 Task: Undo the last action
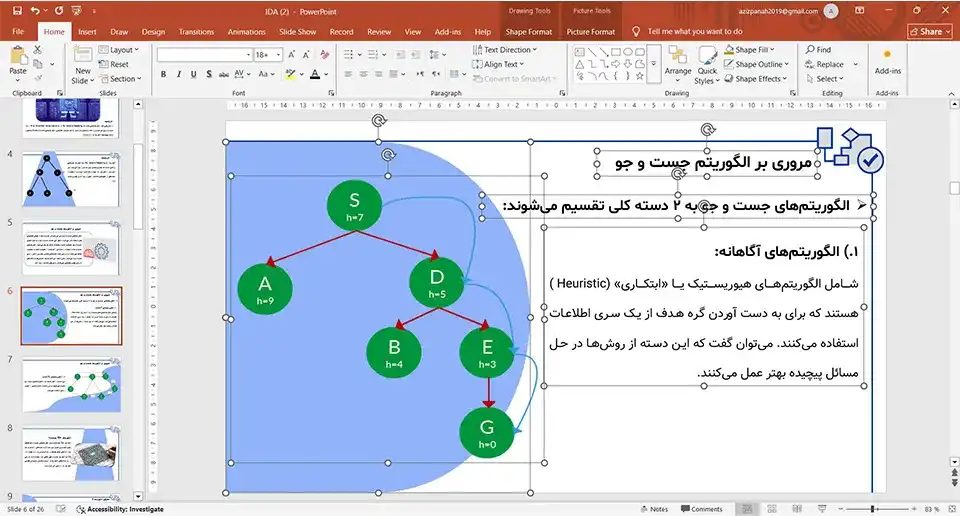click(35, 11)
